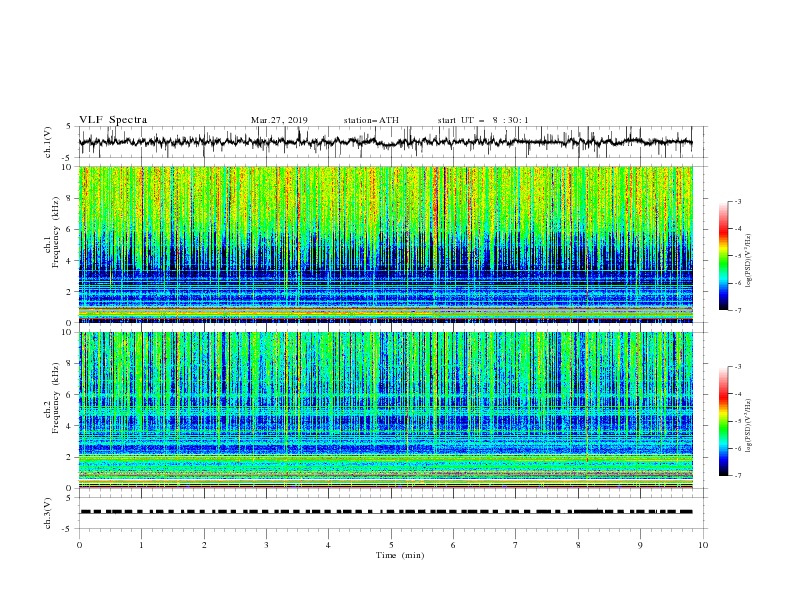Click the "ch.3(V)" axis label
Screen dimensions: 792x612
tap(48, 513)
